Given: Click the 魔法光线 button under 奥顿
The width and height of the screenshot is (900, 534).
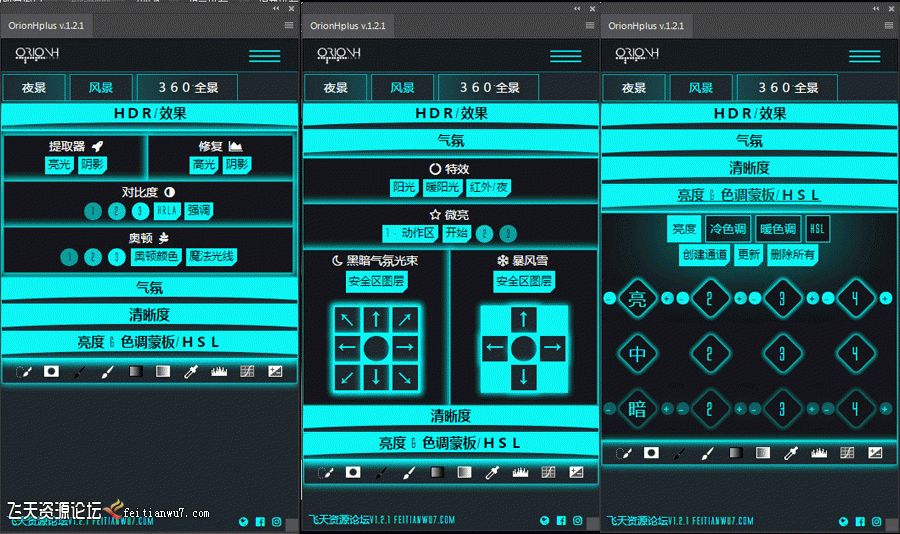Looking at the screenshot, I should coord(211,257).
